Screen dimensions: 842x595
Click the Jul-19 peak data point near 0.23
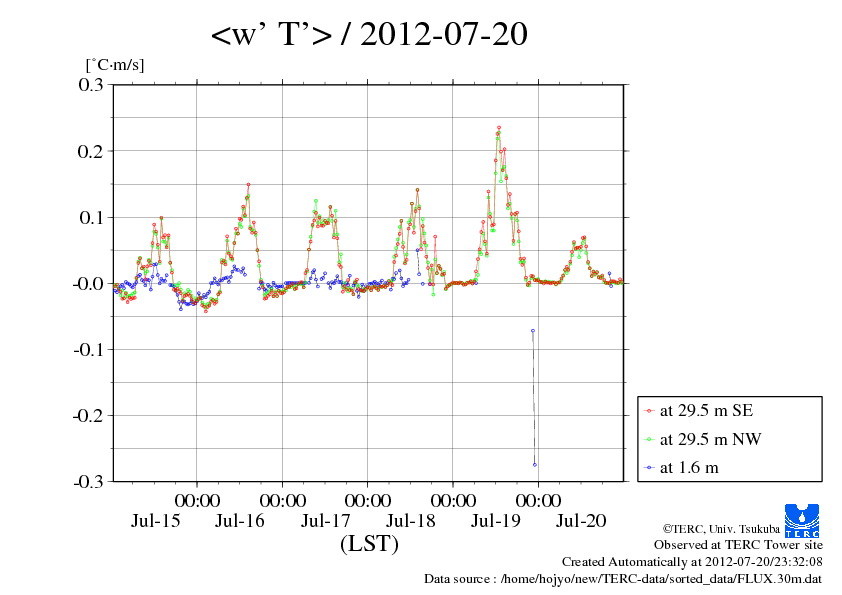(x=499, y=128)
